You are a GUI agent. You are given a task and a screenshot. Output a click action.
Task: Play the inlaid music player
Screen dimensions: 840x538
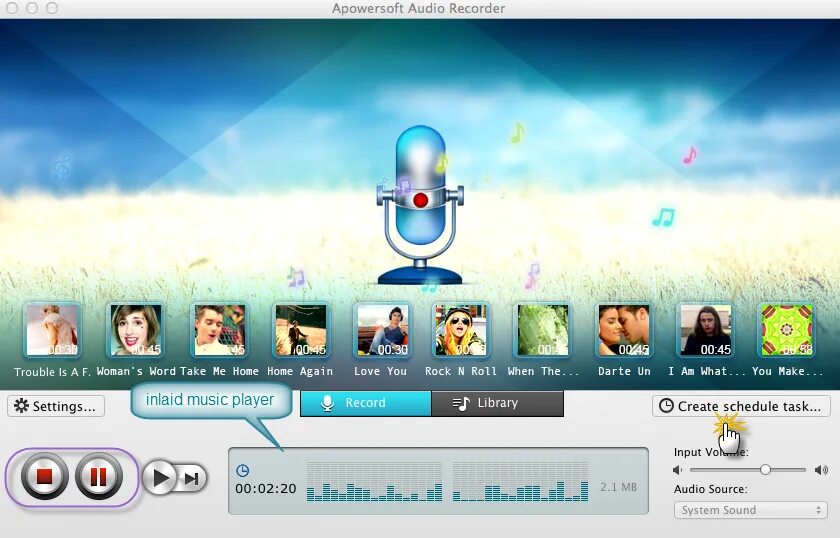pos(160,477)
